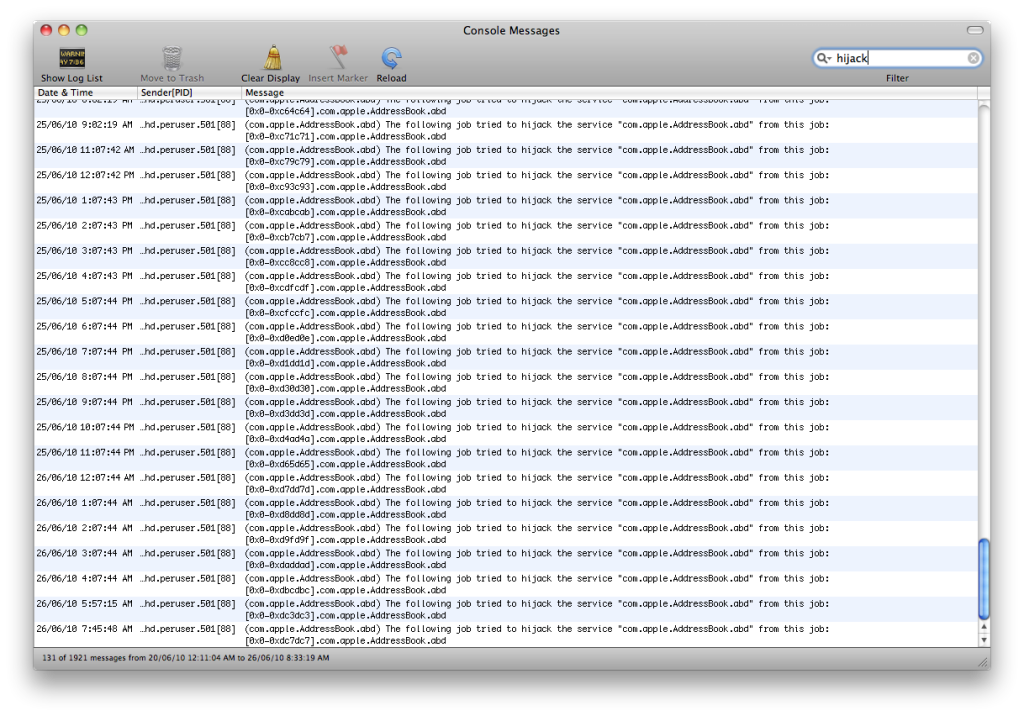Select the 26/06/10 5:57:15 AM log entry

pos(506,610)
